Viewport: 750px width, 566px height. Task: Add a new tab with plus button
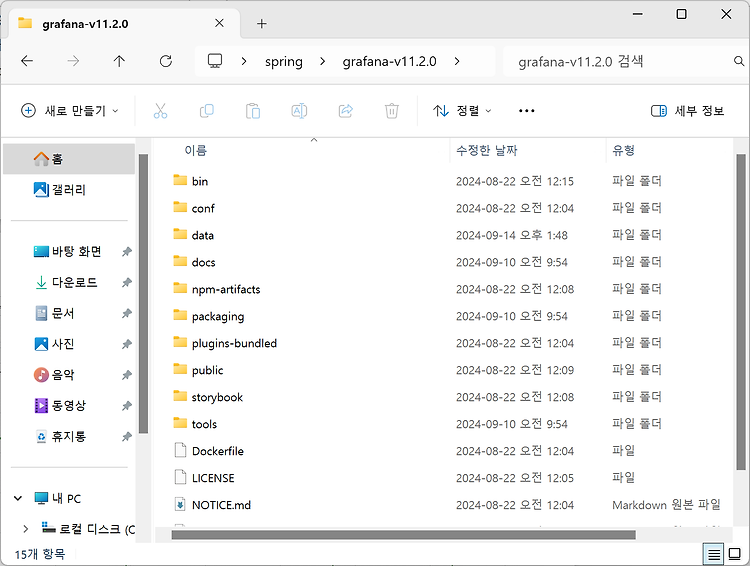tap(262, 23)
